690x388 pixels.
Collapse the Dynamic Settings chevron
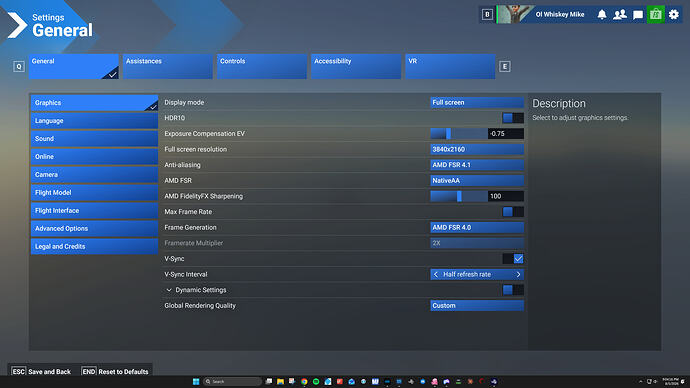click(169, 290)
